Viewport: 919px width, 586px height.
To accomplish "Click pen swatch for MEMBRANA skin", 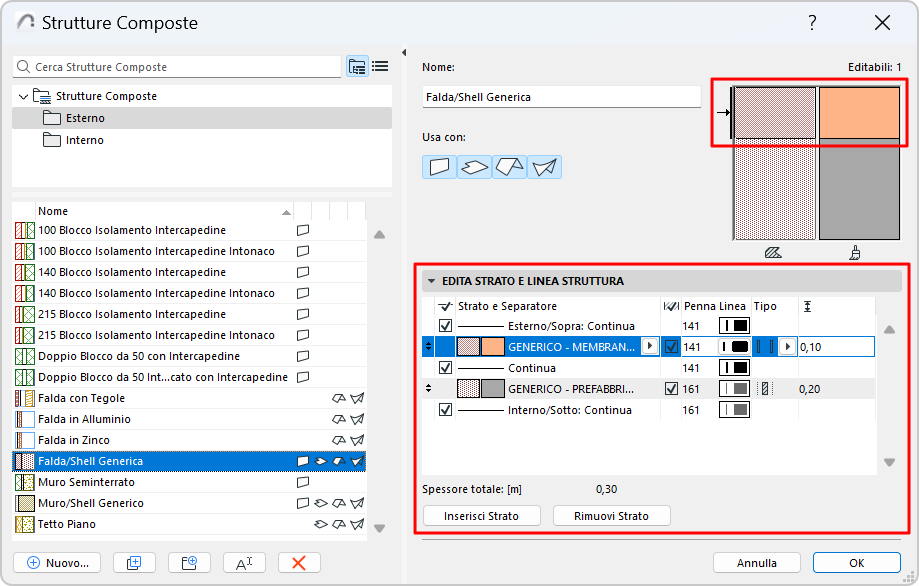I will (734, 347).
